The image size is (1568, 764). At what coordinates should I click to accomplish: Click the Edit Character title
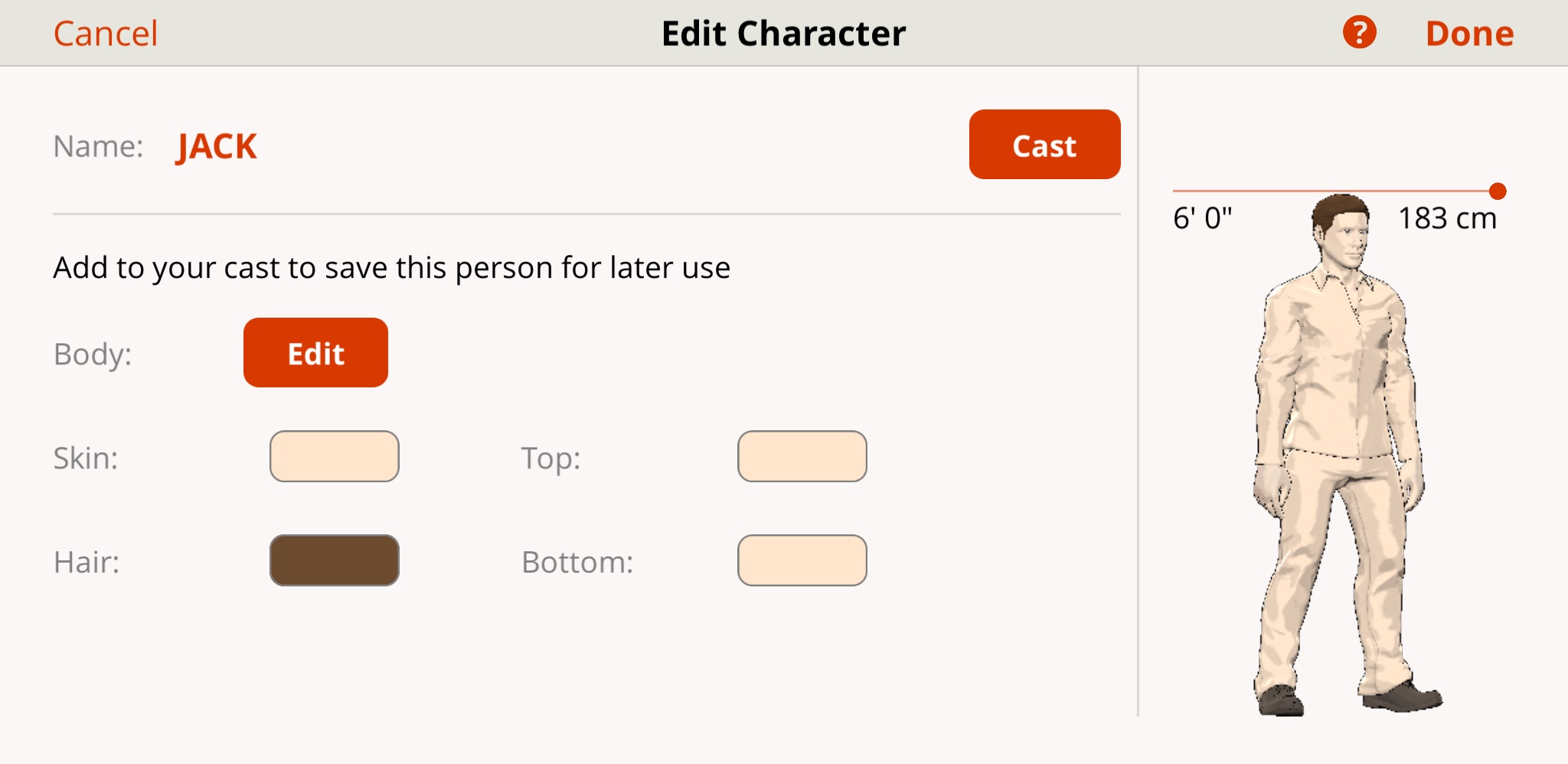point(783,34)
